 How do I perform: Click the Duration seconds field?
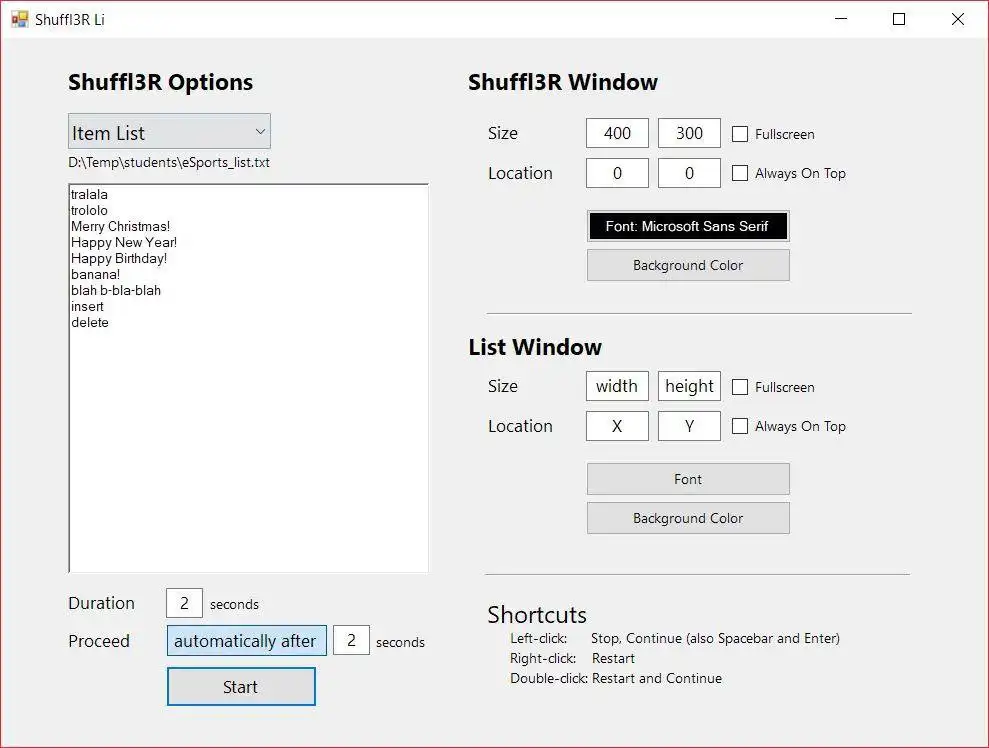point(184,603)
